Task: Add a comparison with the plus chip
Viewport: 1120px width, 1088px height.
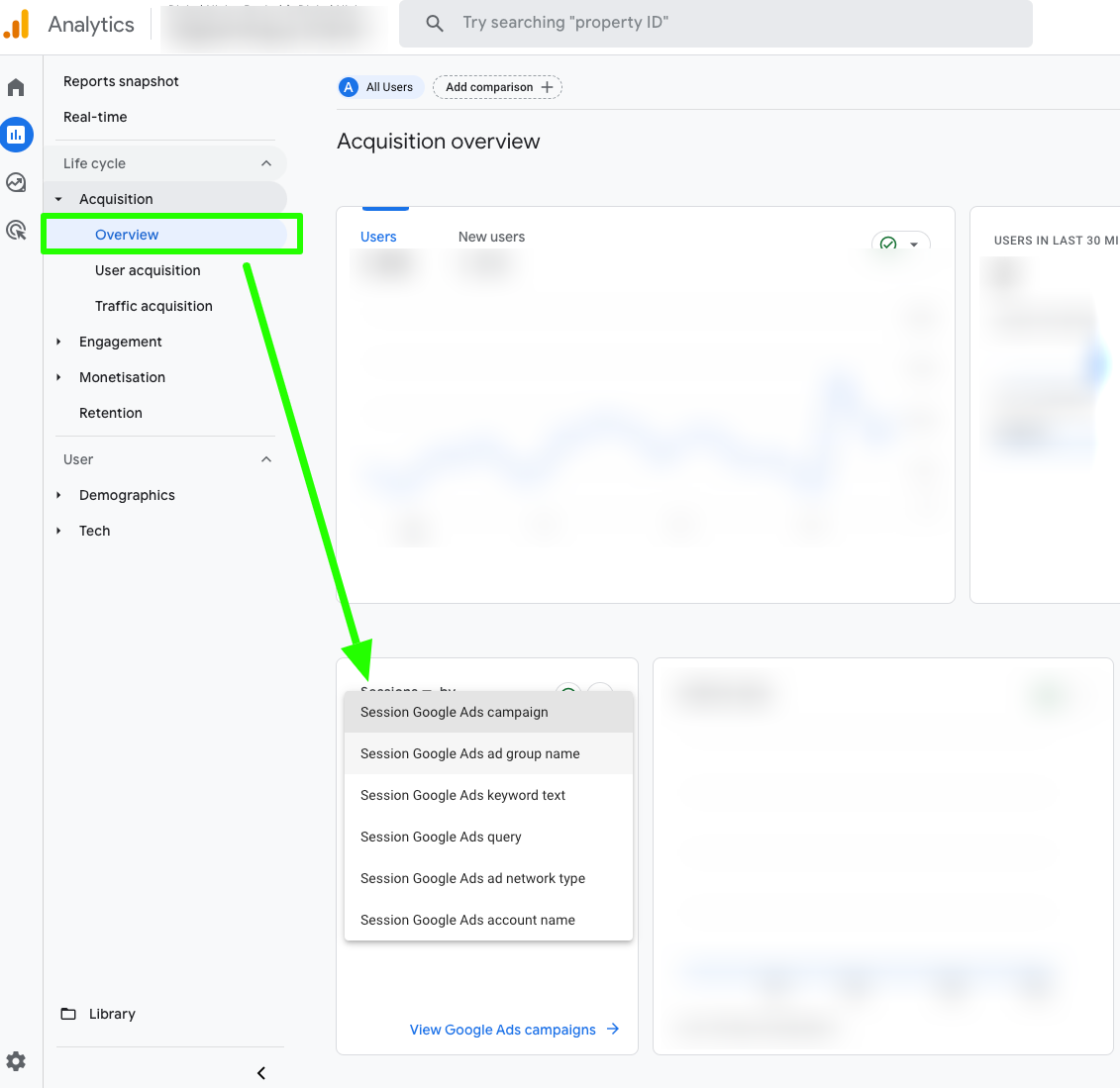Action: click(497, 87)
